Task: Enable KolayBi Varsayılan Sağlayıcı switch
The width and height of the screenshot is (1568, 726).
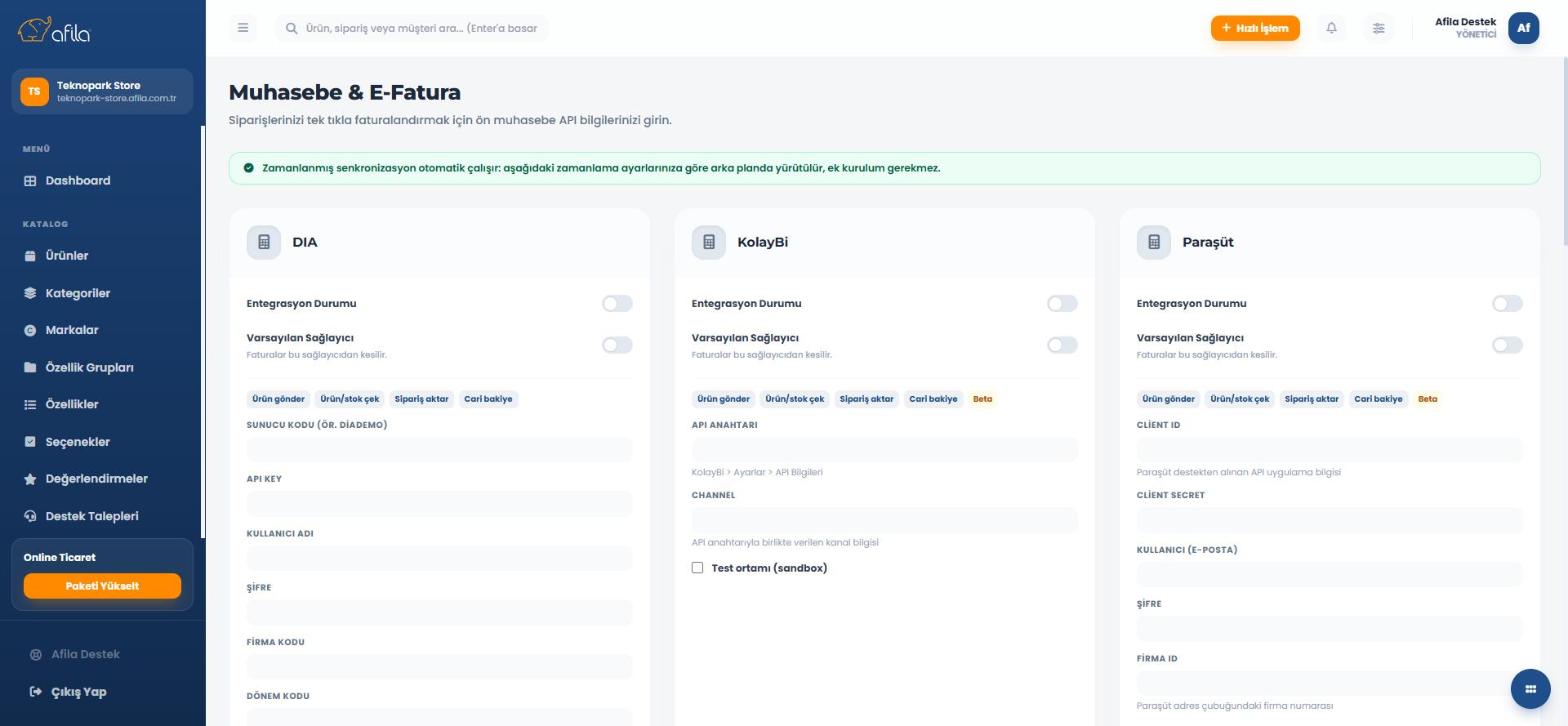Action: (x=1062, y=345)
